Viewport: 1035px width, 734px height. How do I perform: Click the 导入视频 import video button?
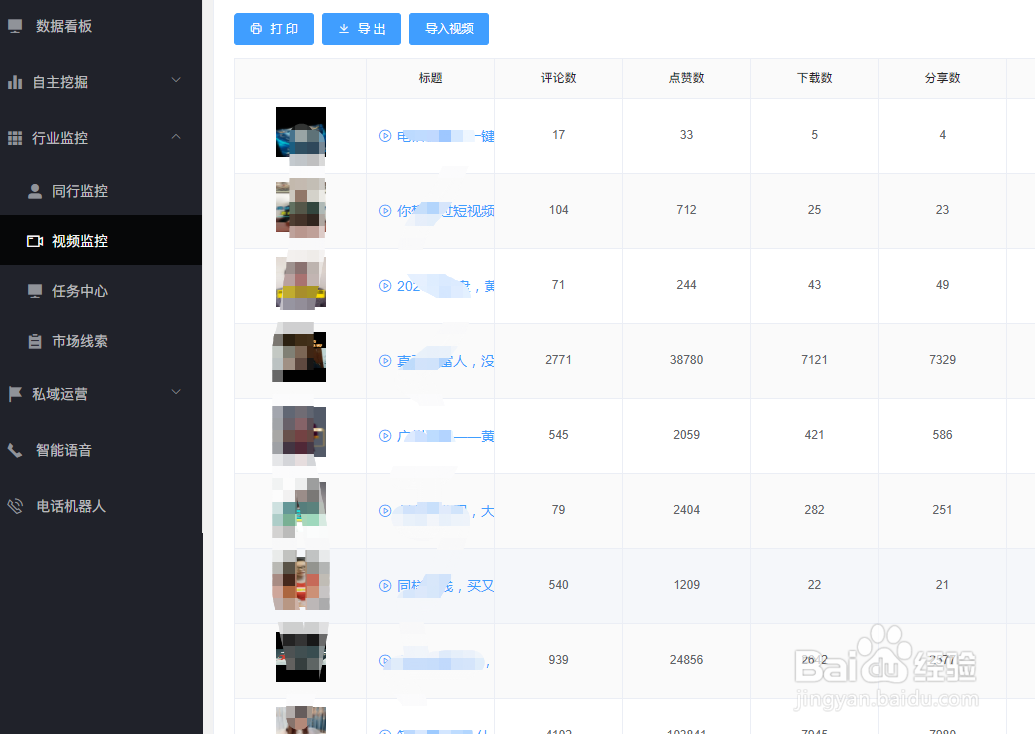click(449, 29)
